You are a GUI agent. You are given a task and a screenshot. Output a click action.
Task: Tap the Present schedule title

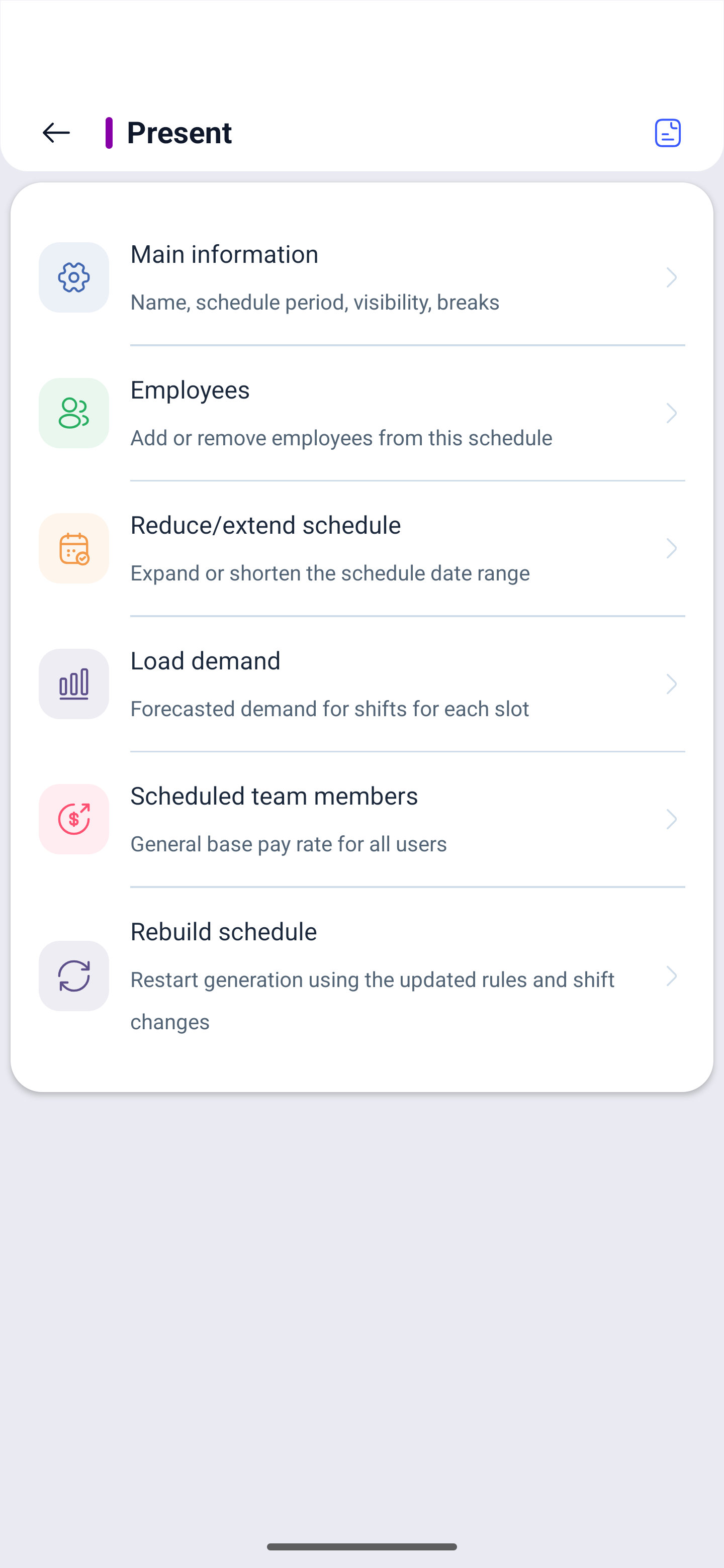(179, 133)
